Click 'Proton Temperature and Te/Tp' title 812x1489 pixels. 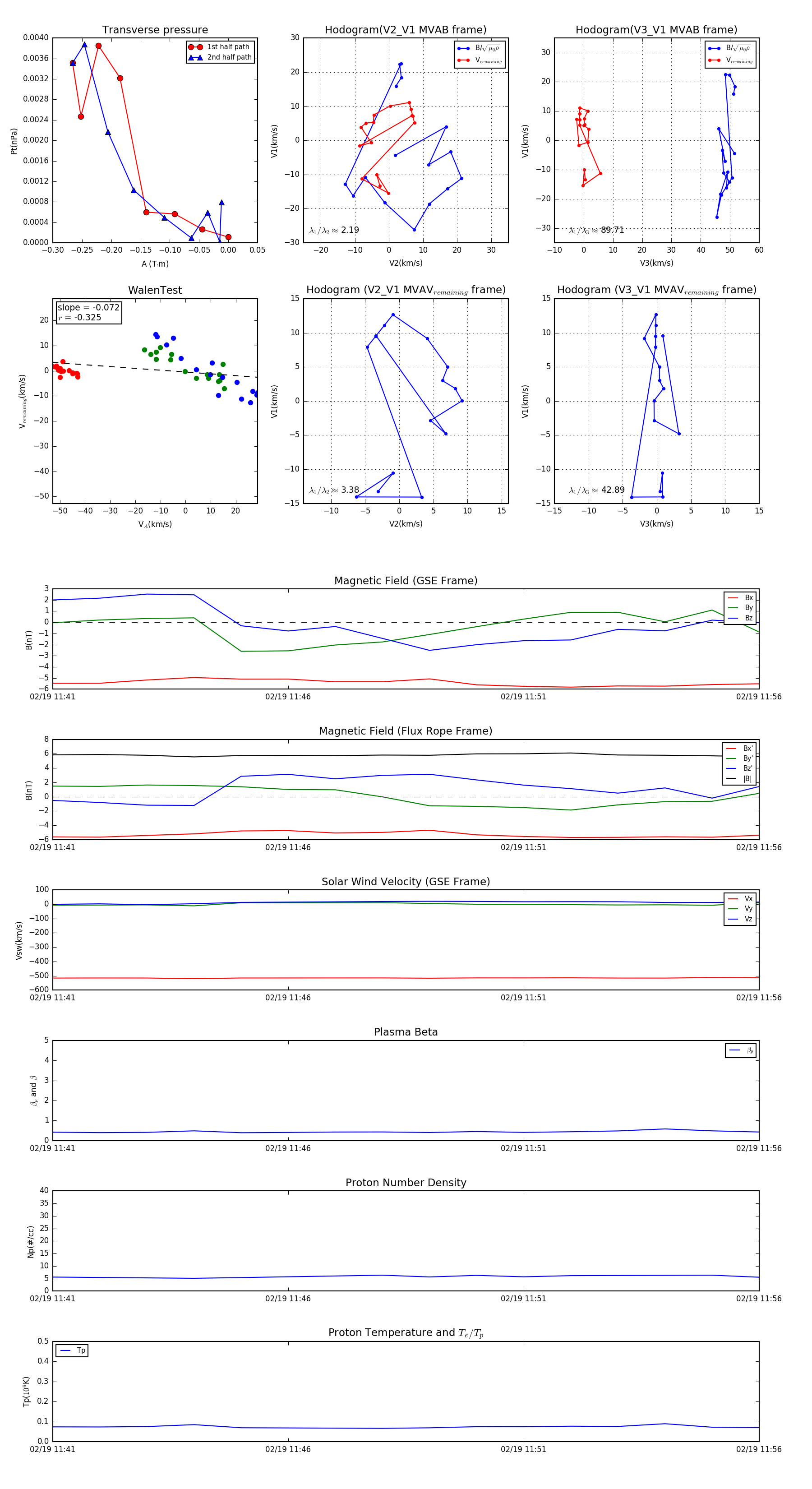(x=406, y=1333)
